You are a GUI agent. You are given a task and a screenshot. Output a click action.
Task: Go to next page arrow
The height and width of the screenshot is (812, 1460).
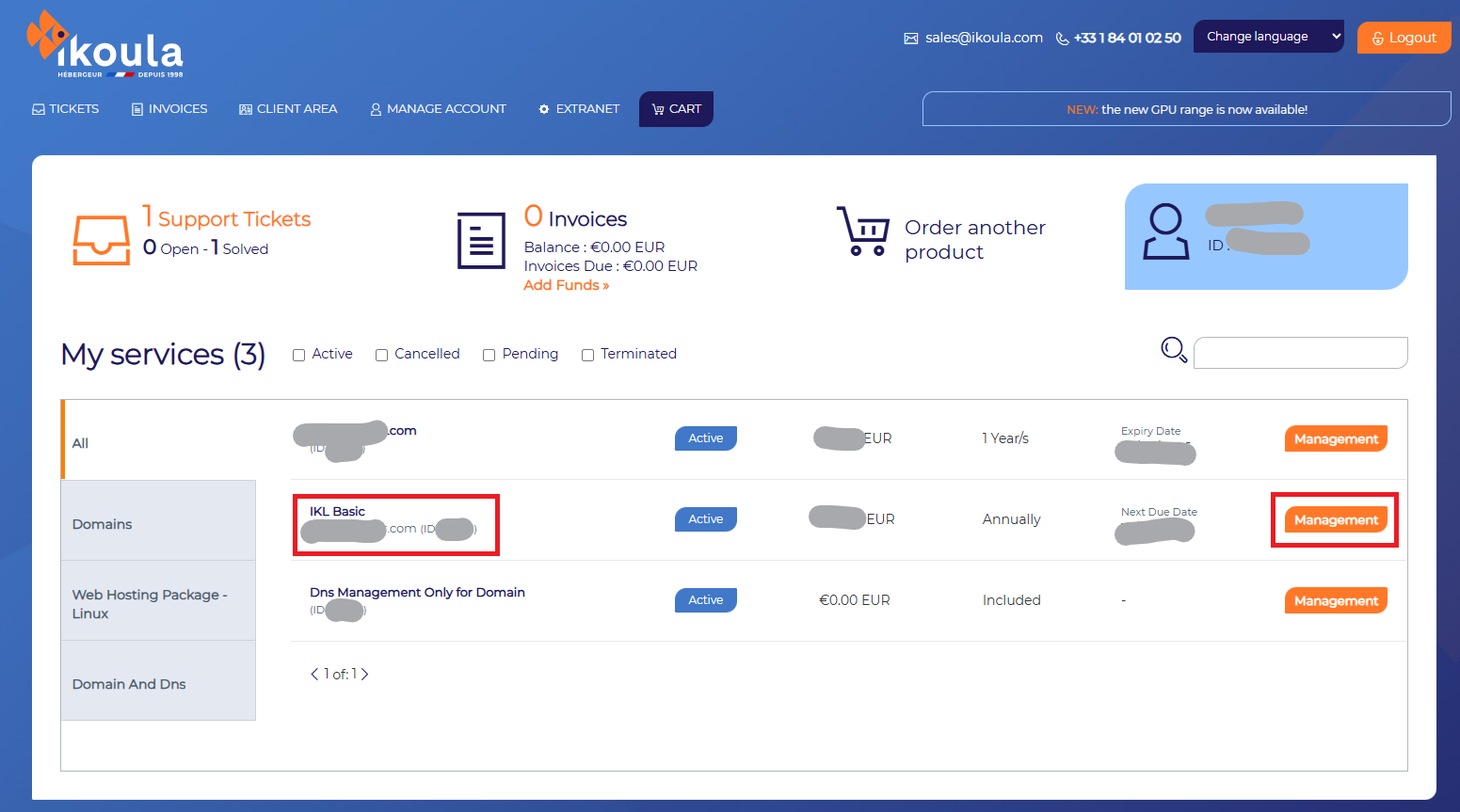pyautogui.click(x=364, y=674)
